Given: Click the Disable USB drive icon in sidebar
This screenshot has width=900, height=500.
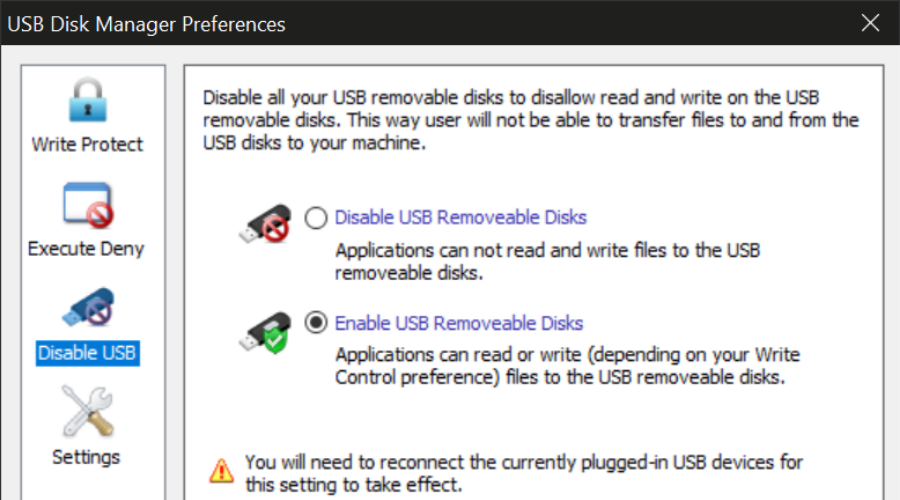Looking at the screenshot, I should point(87,310).
